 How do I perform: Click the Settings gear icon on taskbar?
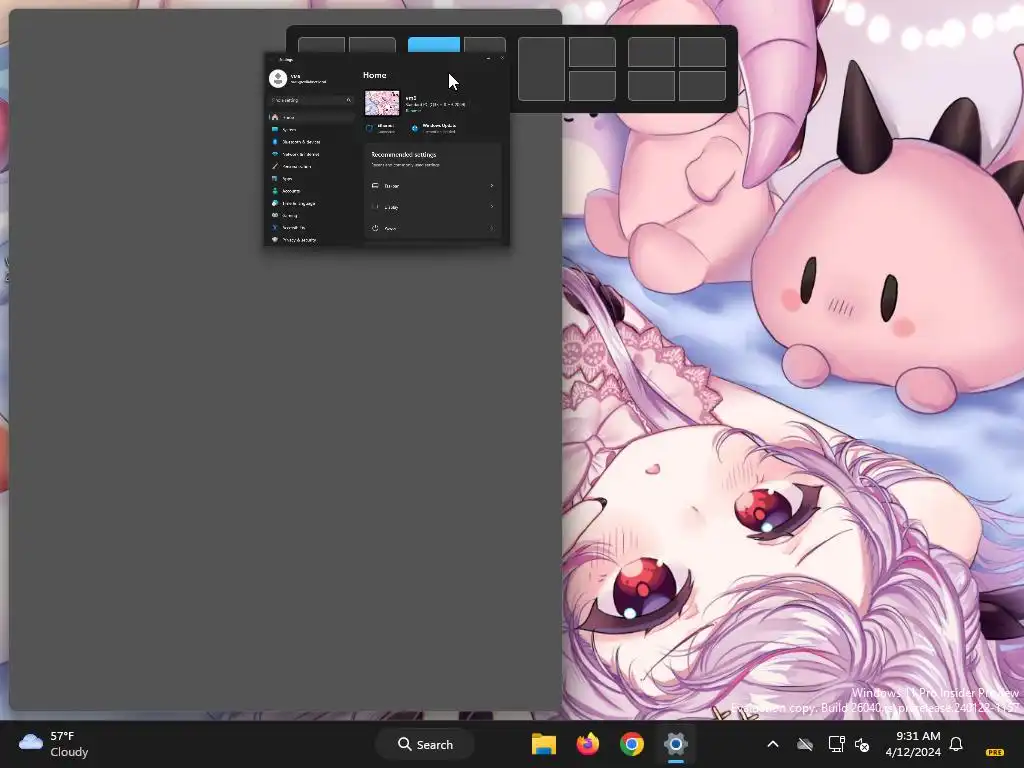click(x=676, y=744)
